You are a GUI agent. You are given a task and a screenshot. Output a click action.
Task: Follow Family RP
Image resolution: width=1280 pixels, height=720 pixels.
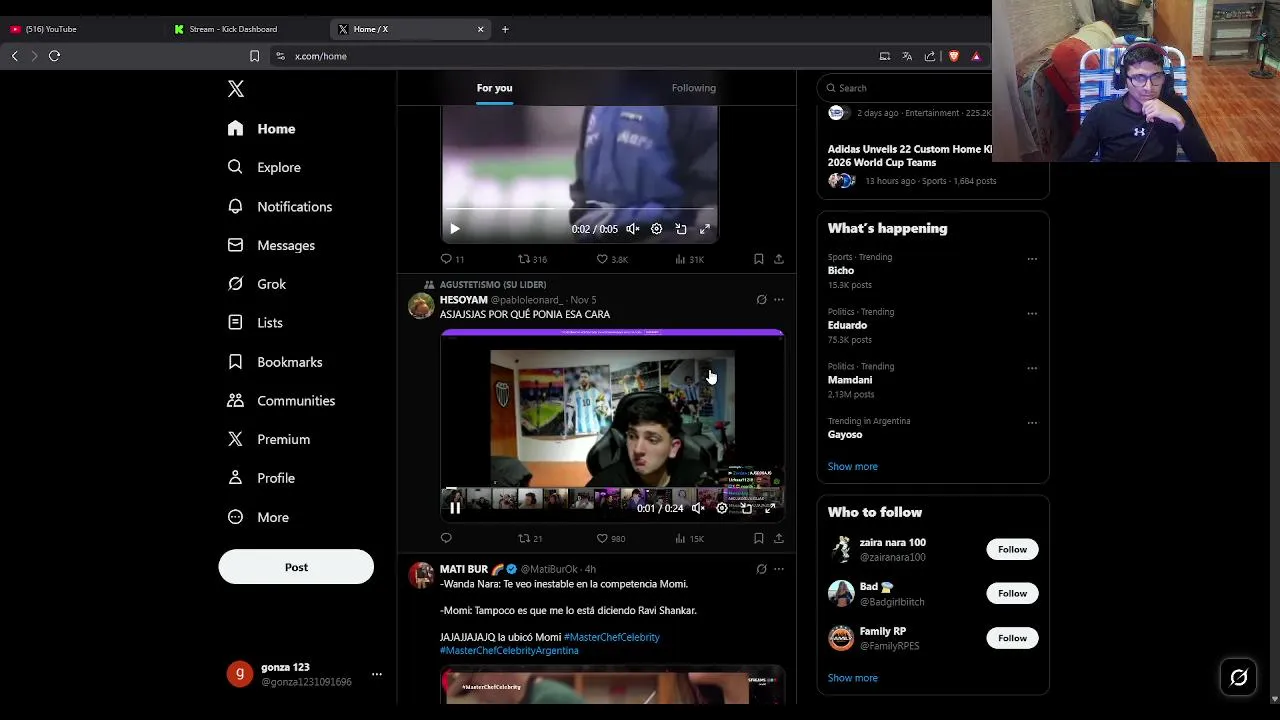click(x=1012, y=638)
